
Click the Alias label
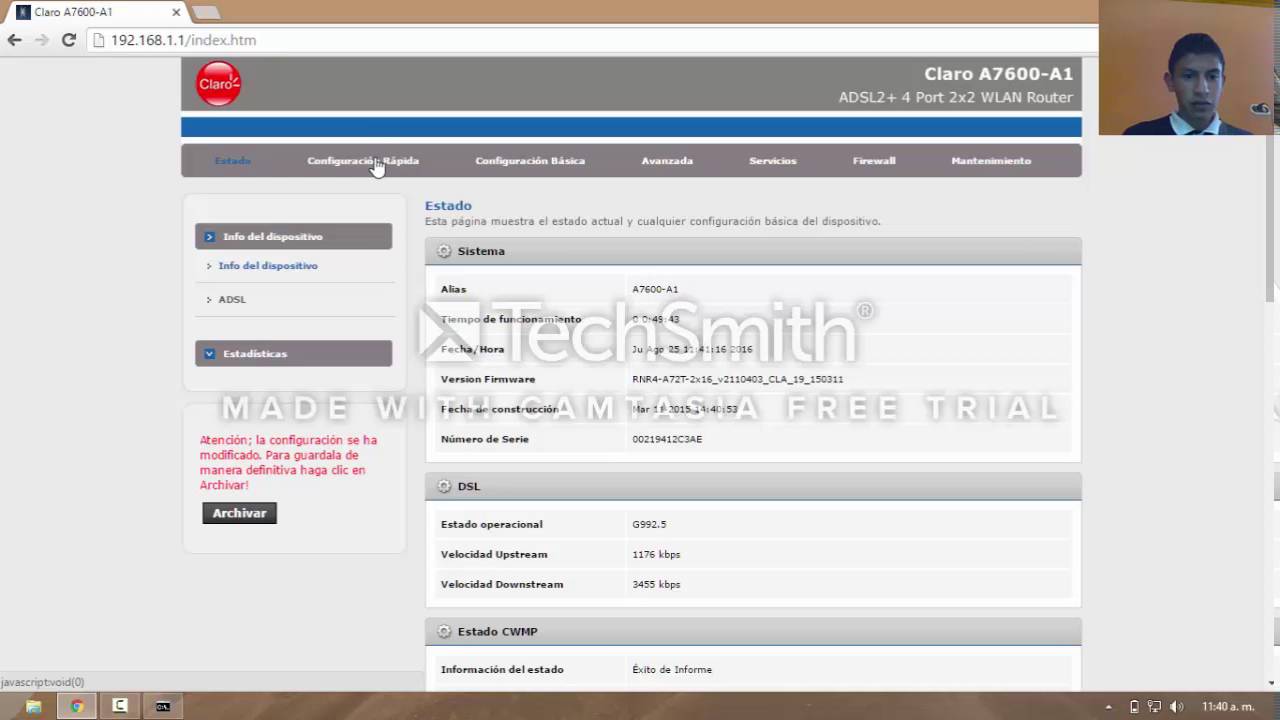(454, 289)
